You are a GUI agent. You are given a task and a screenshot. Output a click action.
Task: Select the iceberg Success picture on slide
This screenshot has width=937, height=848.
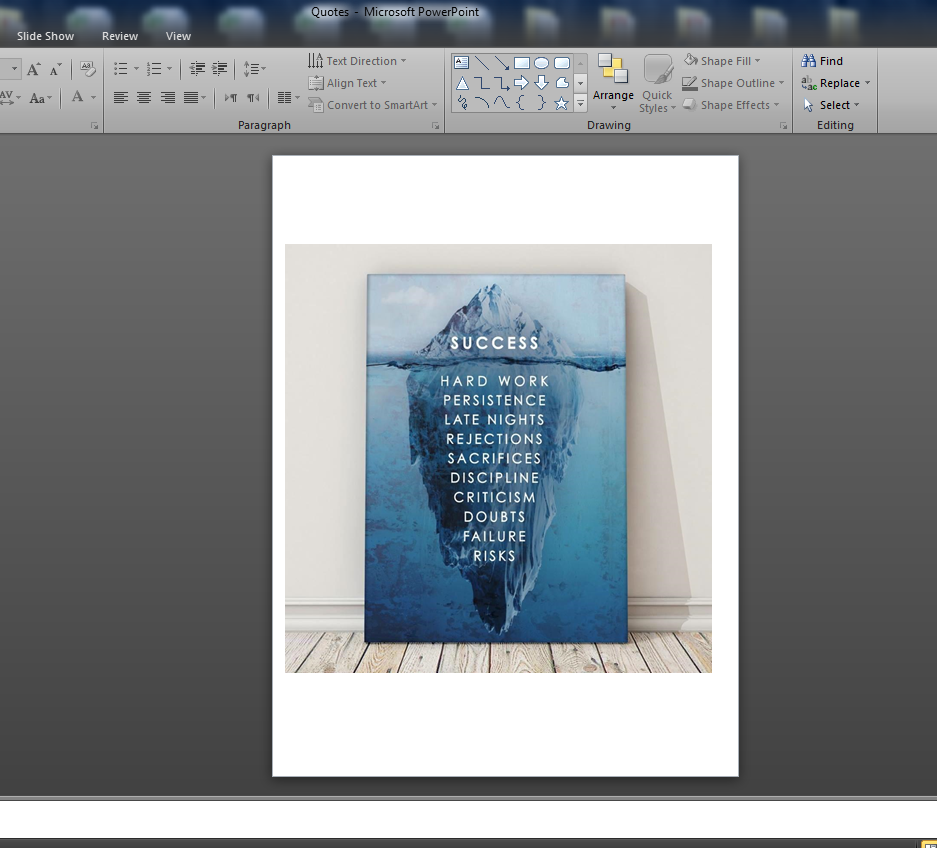coord(498,458)
